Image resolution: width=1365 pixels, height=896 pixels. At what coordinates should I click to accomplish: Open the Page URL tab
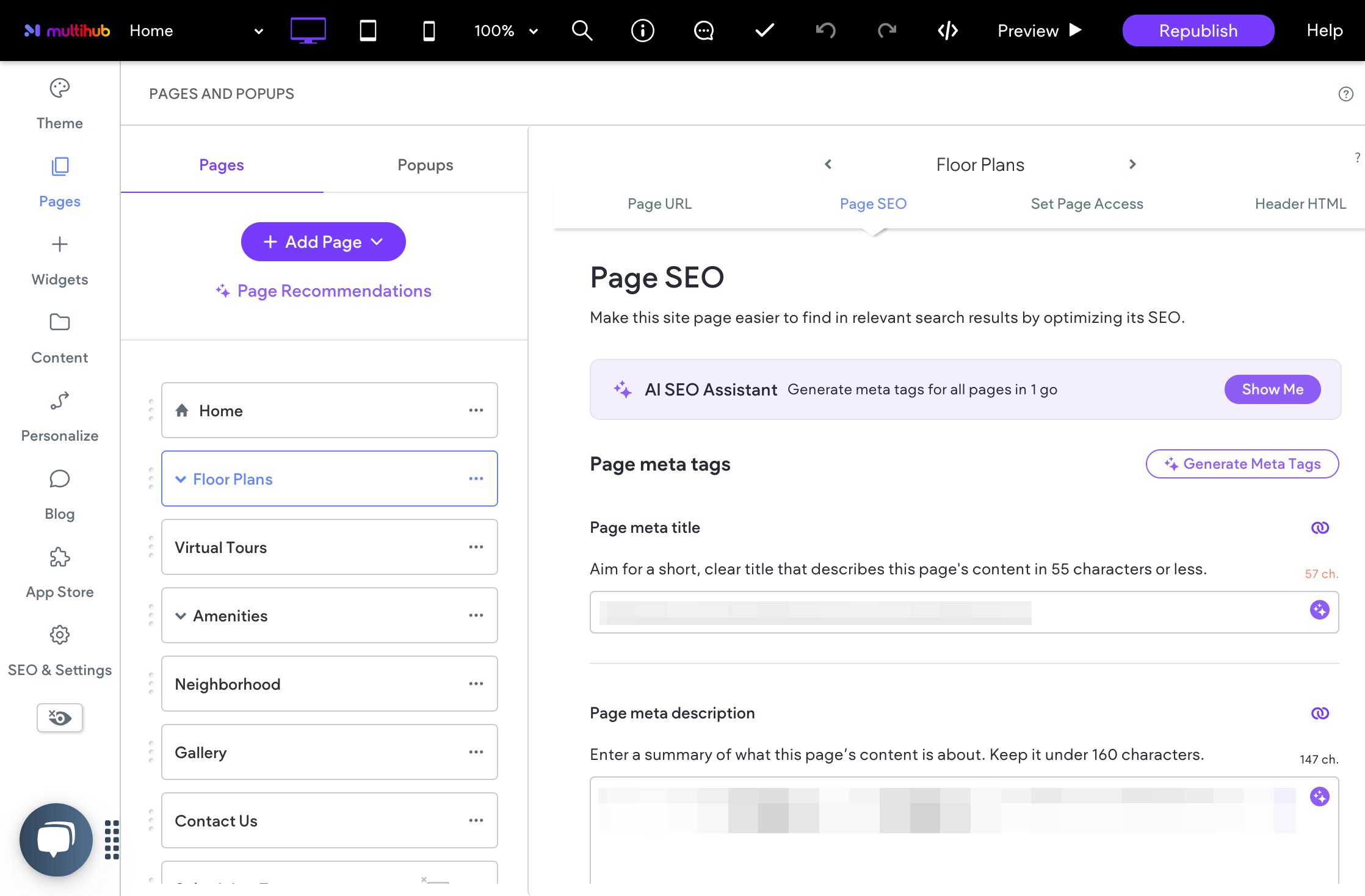click(660, 204)
